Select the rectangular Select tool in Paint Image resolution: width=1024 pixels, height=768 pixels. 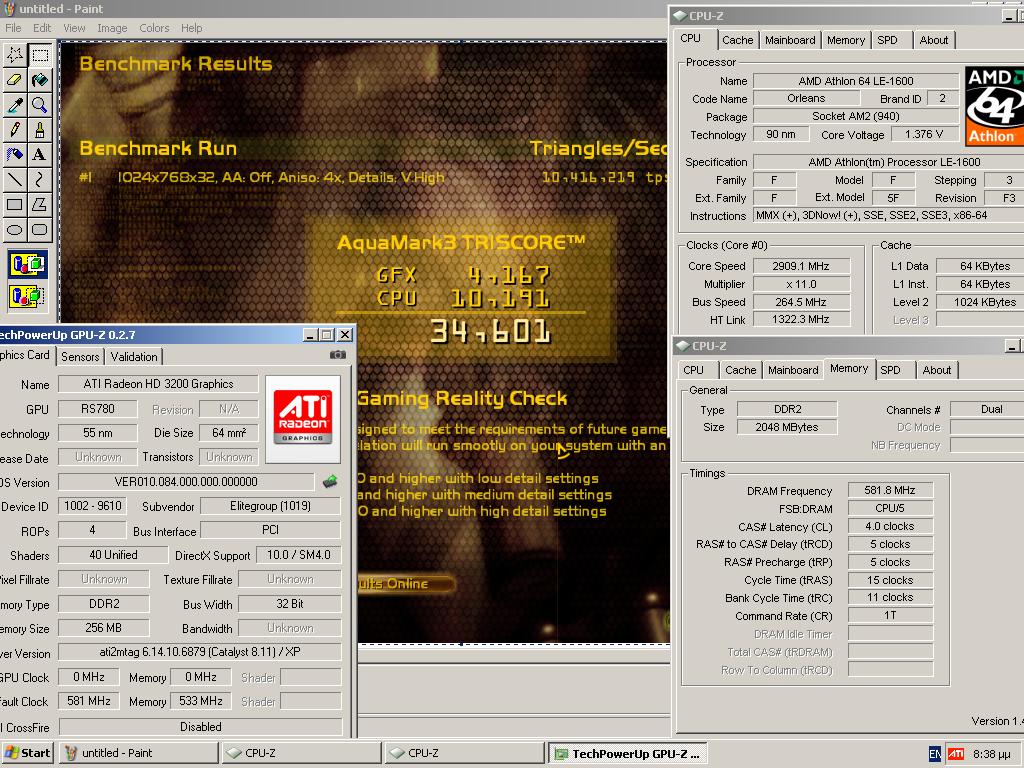40,55
